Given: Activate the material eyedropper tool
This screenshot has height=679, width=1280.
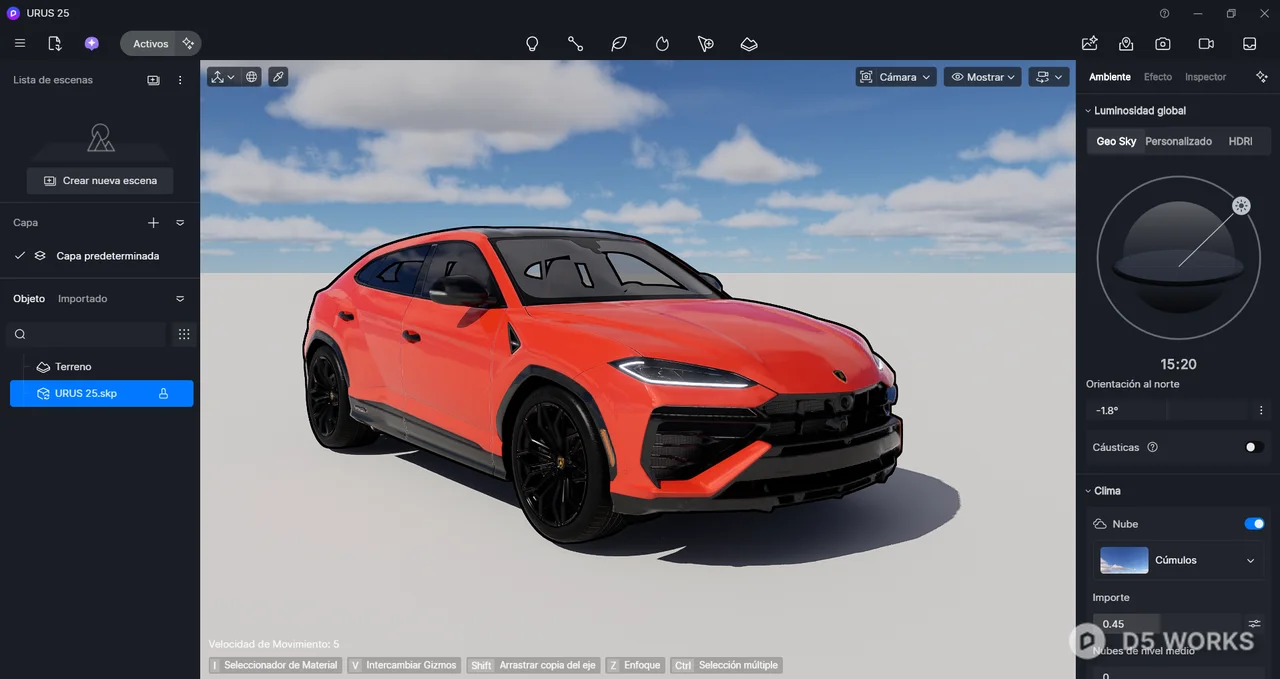Looking at the screenshot, I should [x=278, y=77].
